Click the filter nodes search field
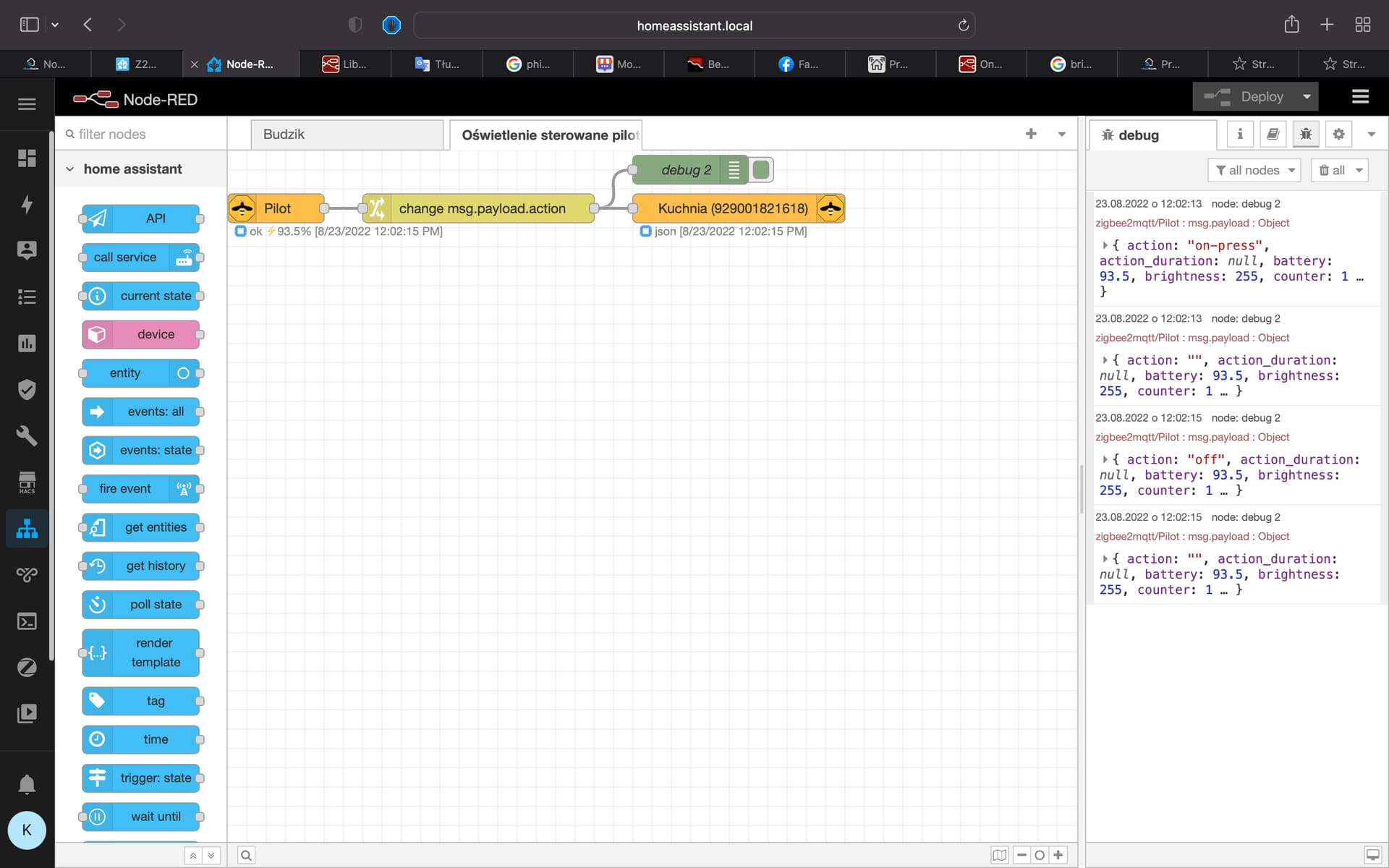This screenshot has width=1389, height=868. (141, 134)
